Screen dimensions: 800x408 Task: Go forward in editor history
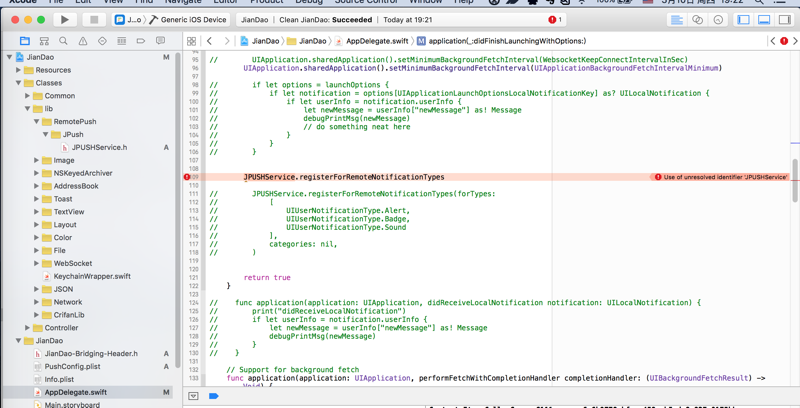[227, 41]
